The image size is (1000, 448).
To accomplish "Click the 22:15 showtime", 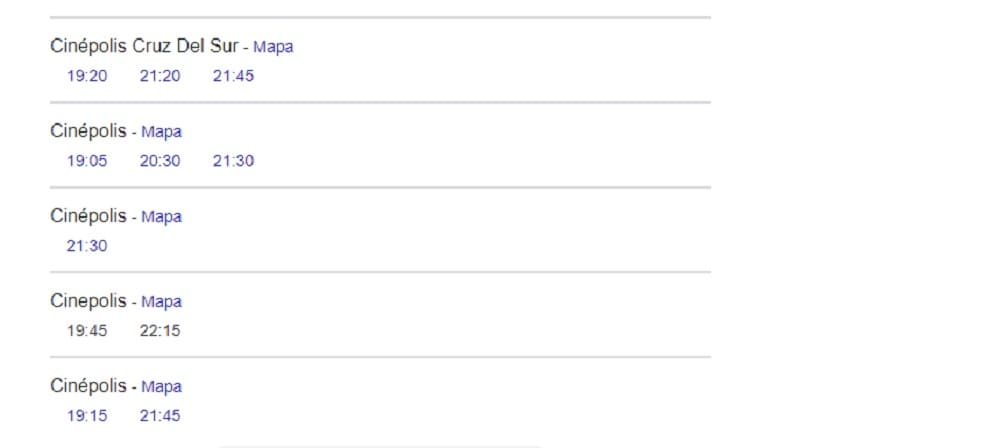I will pyautogui.click(x=160, y=331).
